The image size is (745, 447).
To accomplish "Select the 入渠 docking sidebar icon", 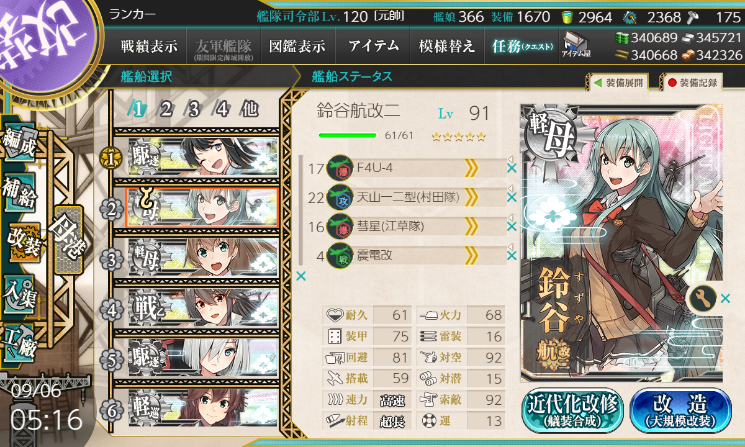I will 19,295.
